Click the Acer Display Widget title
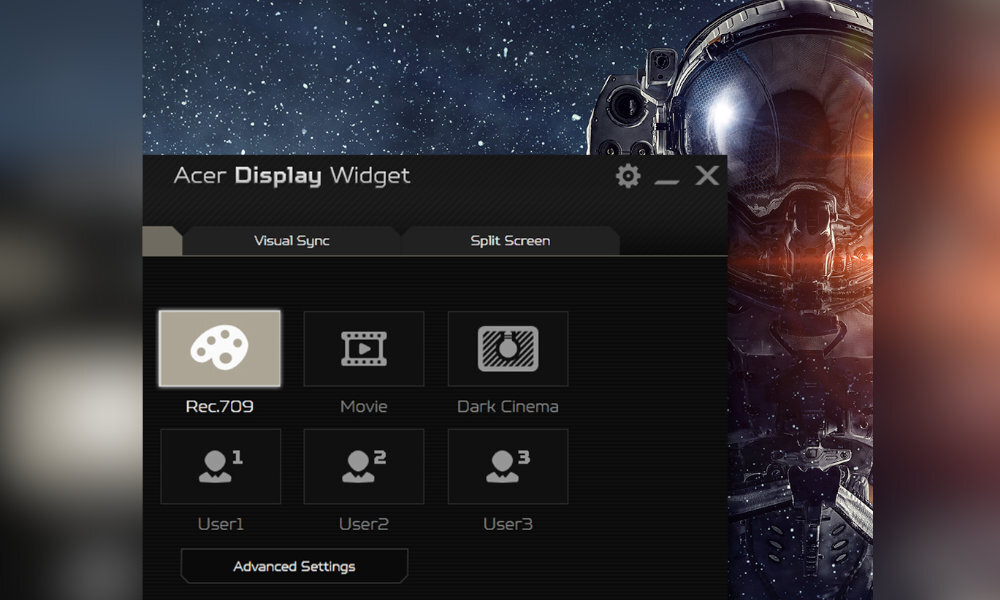The height and width of the screenshot is (600, 1000). (x=291, y=176)
